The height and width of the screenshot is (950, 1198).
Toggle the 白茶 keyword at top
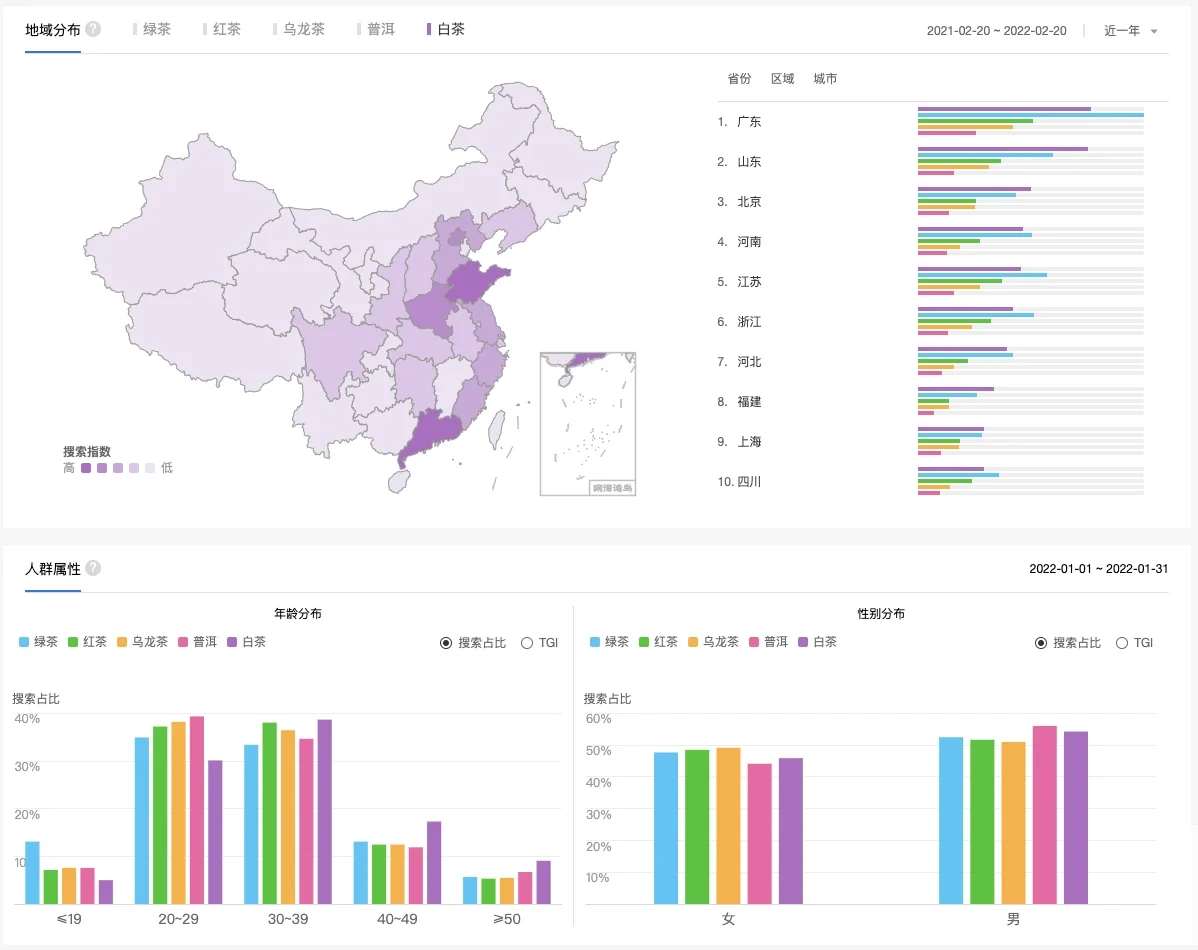[x=446, y=29]
